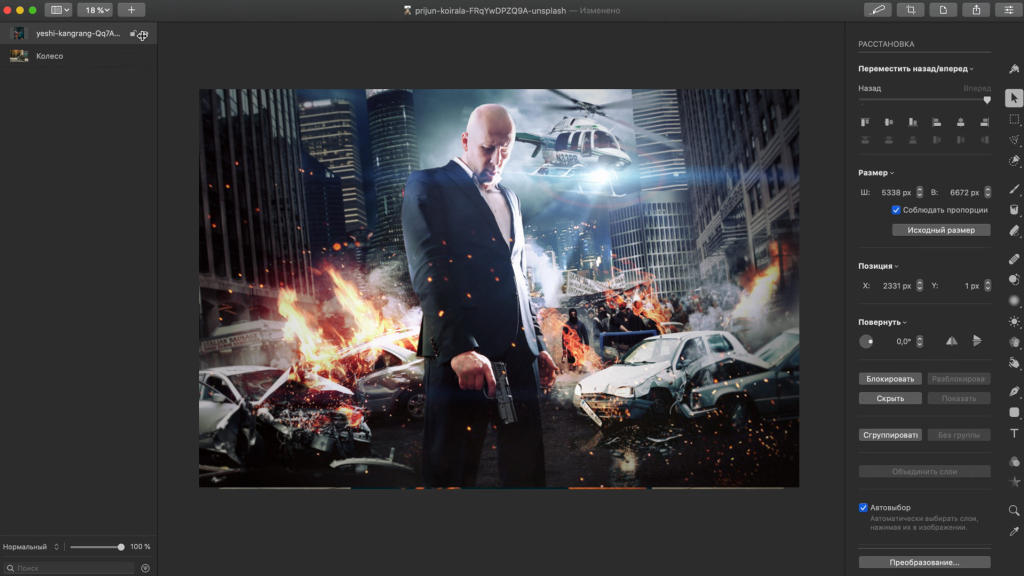Click the layer Поиск search field
Screen dimensions: 1024x576
click(x=70, y=568)
